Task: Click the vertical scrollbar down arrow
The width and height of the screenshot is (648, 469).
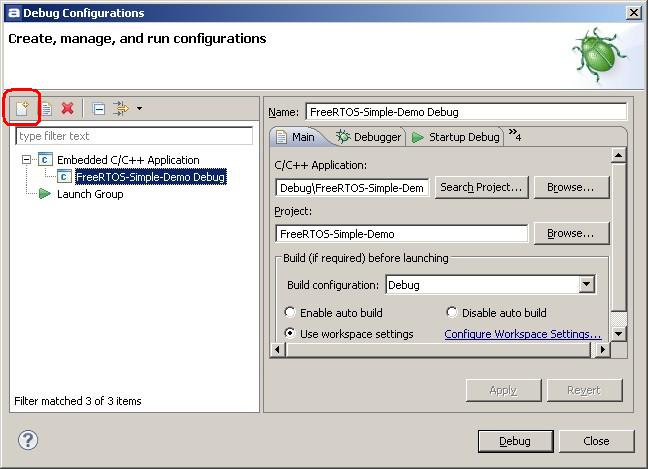Action: [x=619, y=334]
